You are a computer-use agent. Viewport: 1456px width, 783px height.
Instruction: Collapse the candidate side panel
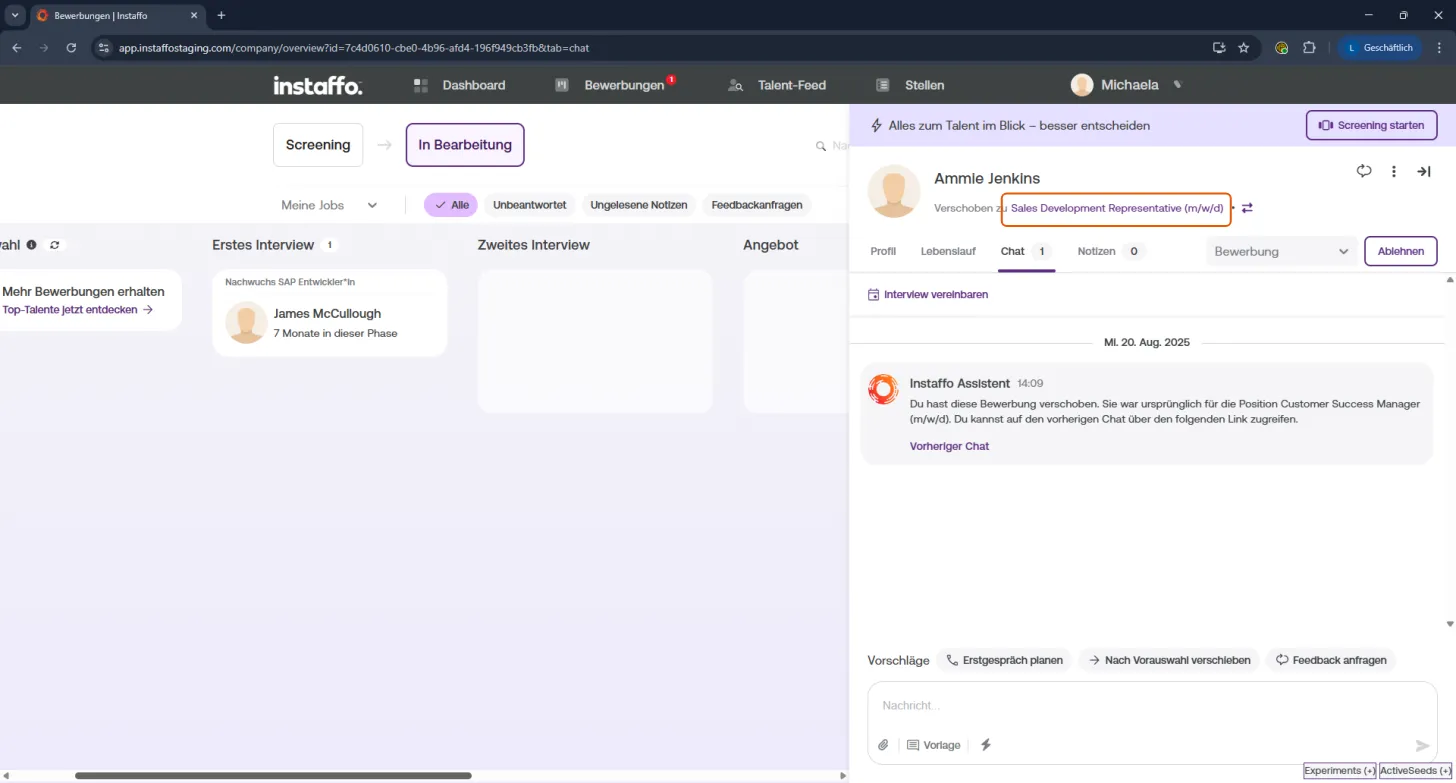point(1424,172)
